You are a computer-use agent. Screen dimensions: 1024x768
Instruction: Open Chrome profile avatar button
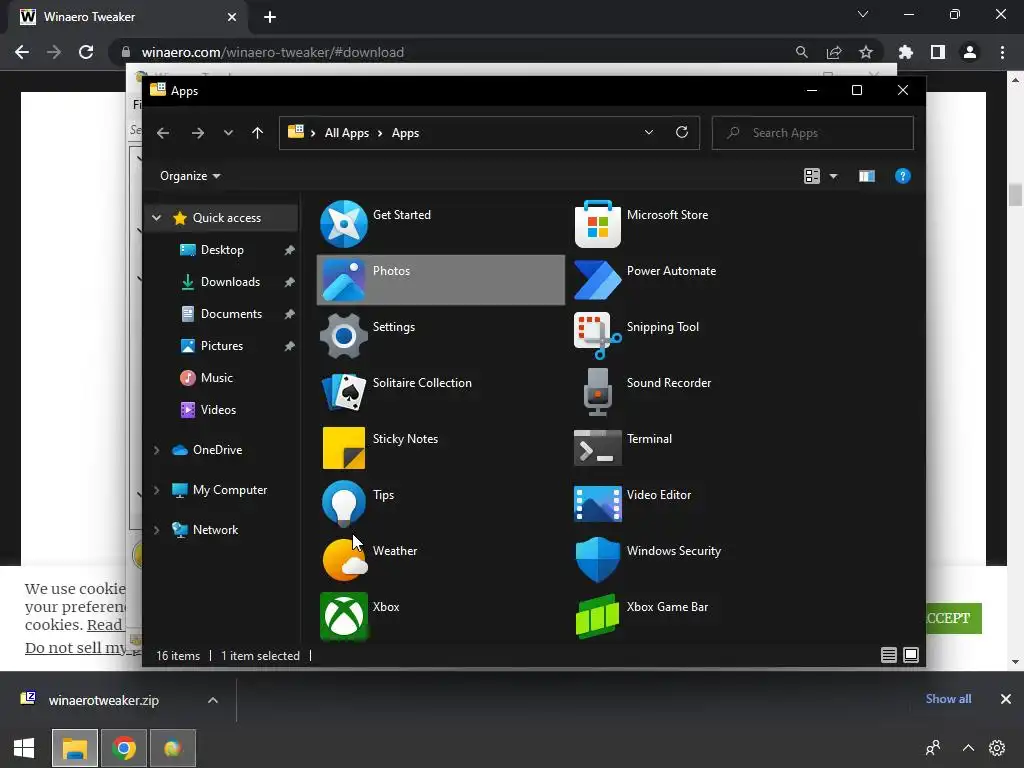970,52
